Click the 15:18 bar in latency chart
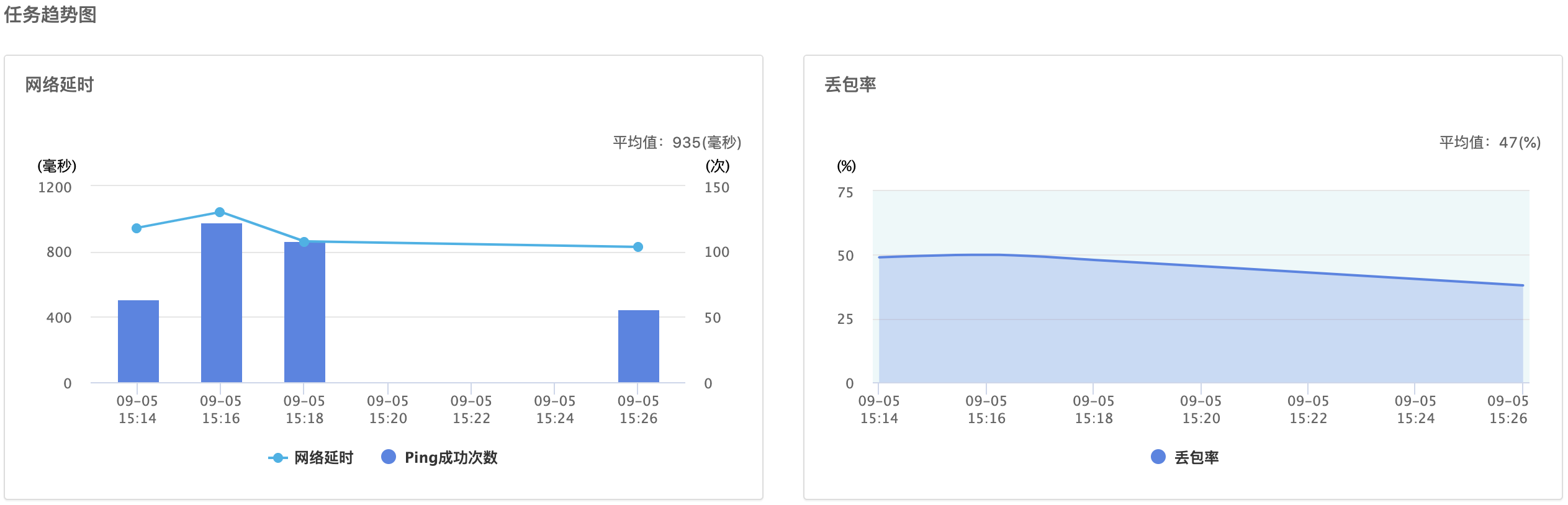This screenshot has width=1568, height=505. click(x=305, y=312)
